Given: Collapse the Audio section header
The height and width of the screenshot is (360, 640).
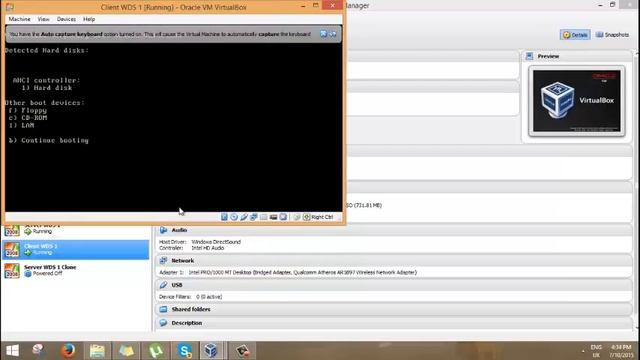Looking at the screenshot, I should pos(393,230).
